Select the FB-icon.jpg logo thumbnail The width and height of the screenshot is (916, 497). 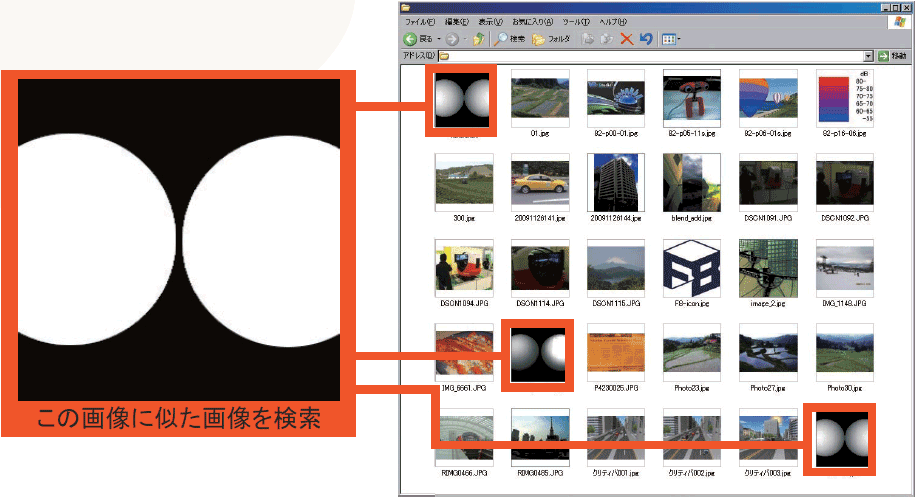click(692, 268)
